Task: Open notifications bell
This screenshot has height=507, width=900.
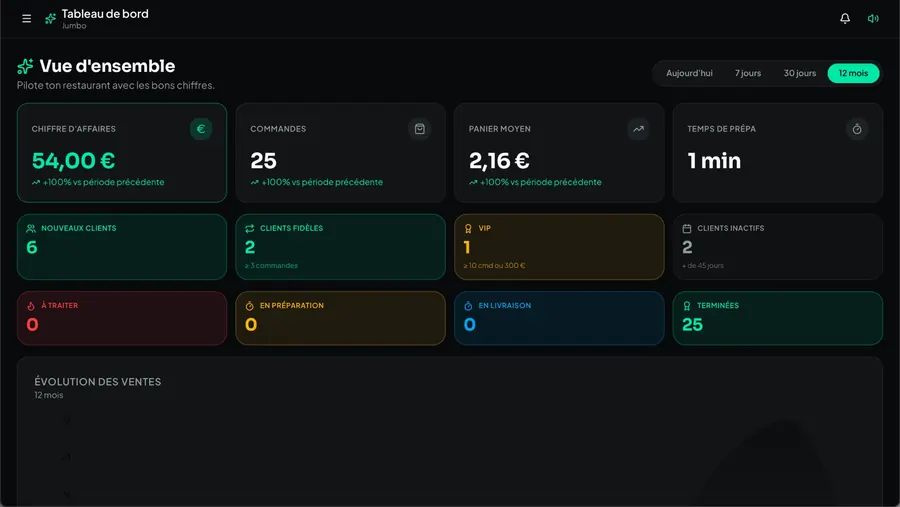Action: [x=845, y=18]
